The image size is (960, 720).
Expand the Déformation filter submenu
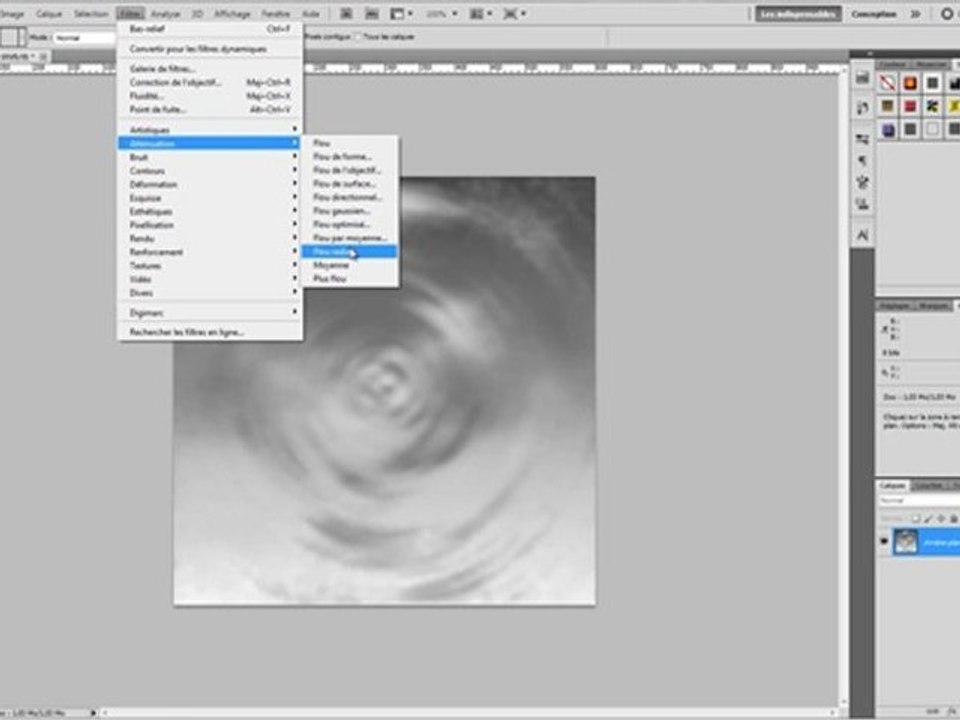(x=209, y=184)
